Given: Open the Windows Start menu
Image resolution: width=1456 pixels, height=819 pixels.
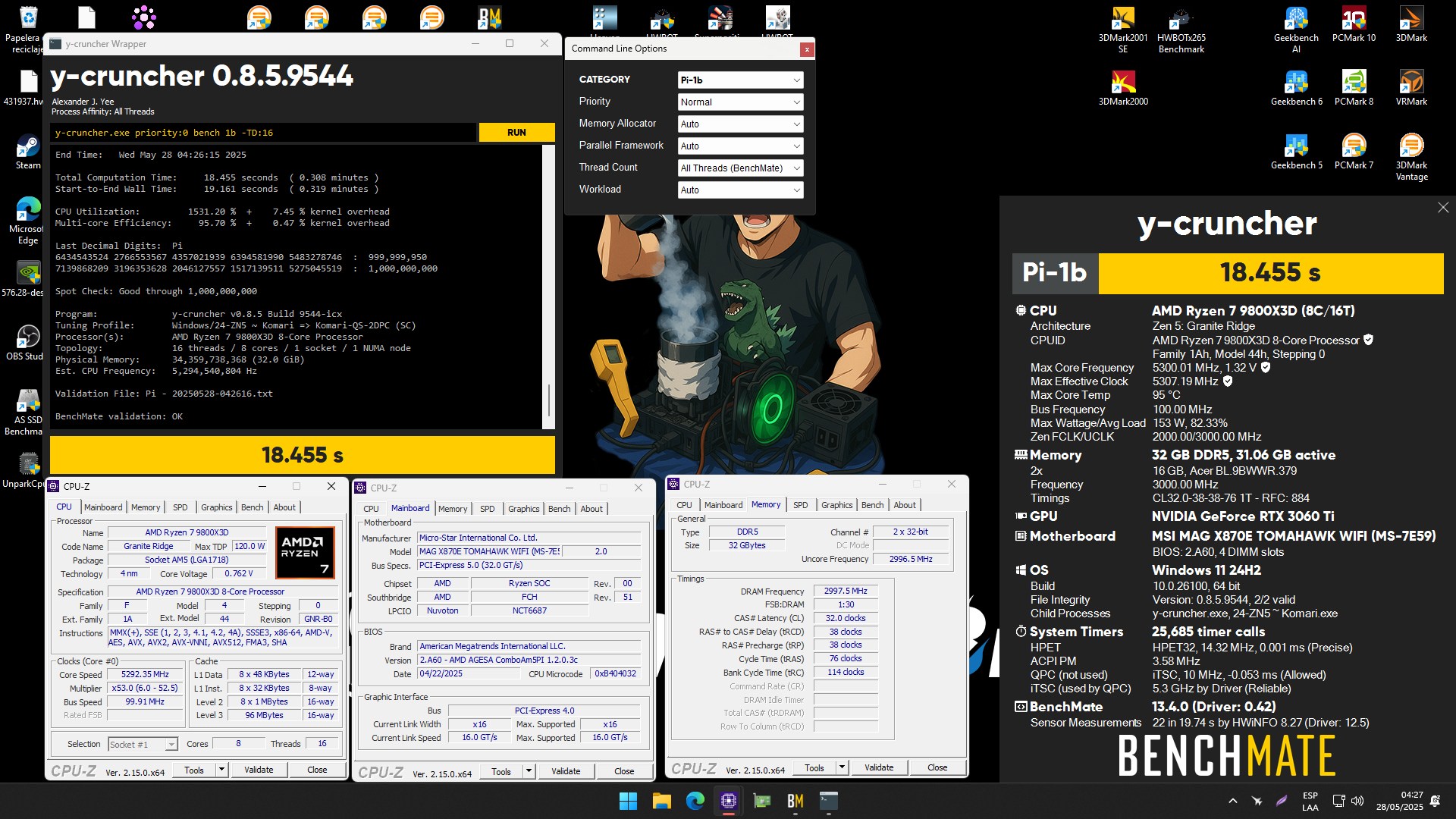Looking at the screenshot, I should (x=628, y=801).
